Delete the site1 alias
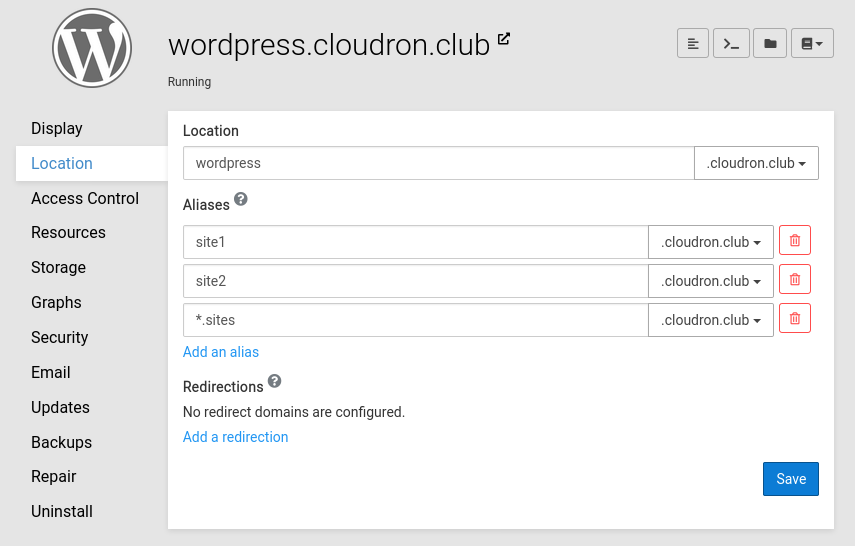 click(794, 241)
